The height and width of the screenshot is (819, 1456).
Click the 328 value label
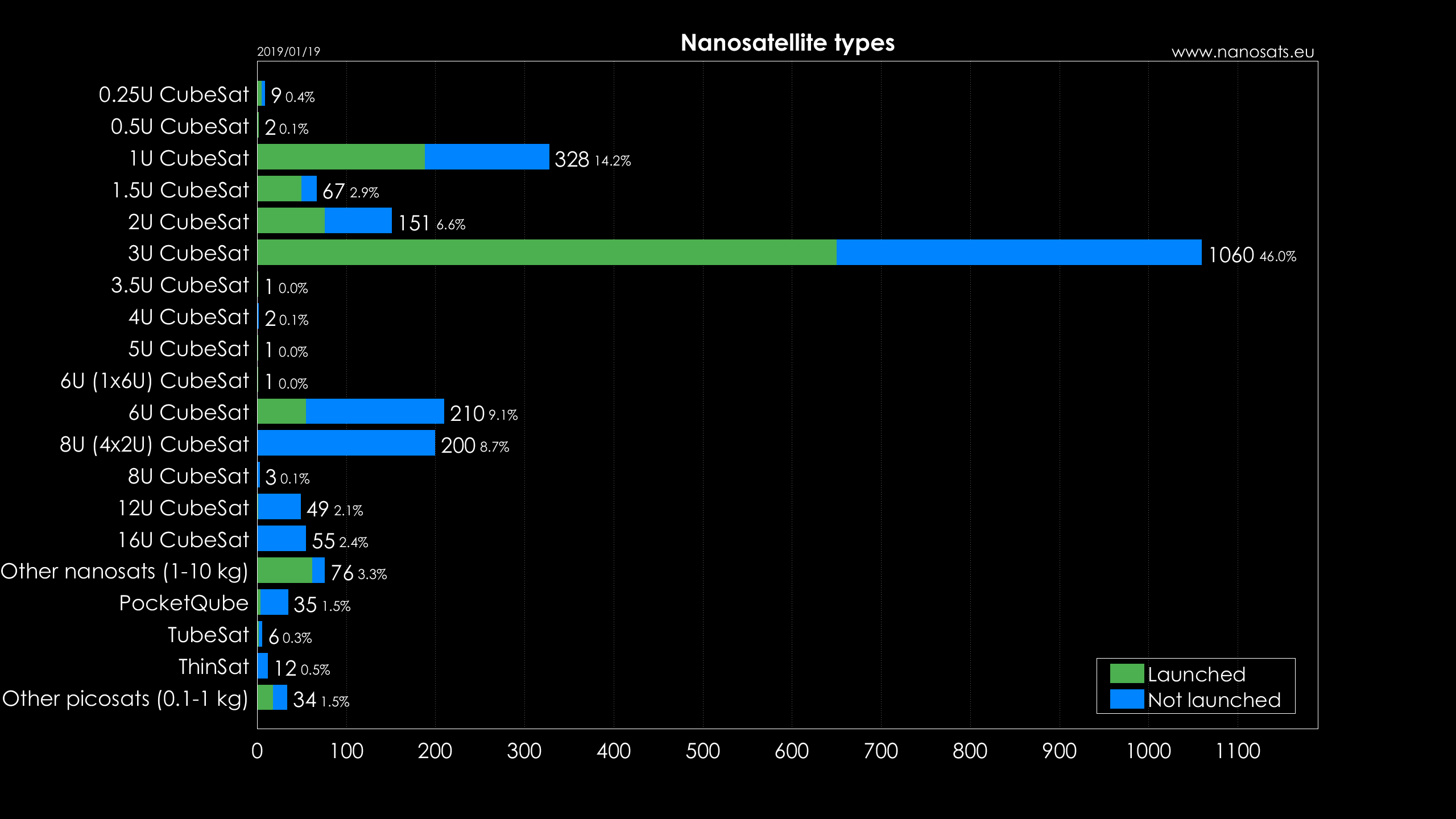[x=572, y=159]
